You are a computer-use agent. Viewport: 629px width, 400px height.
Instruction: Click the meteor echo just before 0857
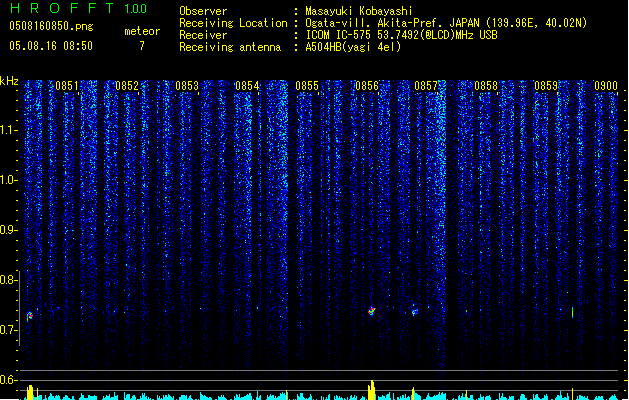point(415,311)
